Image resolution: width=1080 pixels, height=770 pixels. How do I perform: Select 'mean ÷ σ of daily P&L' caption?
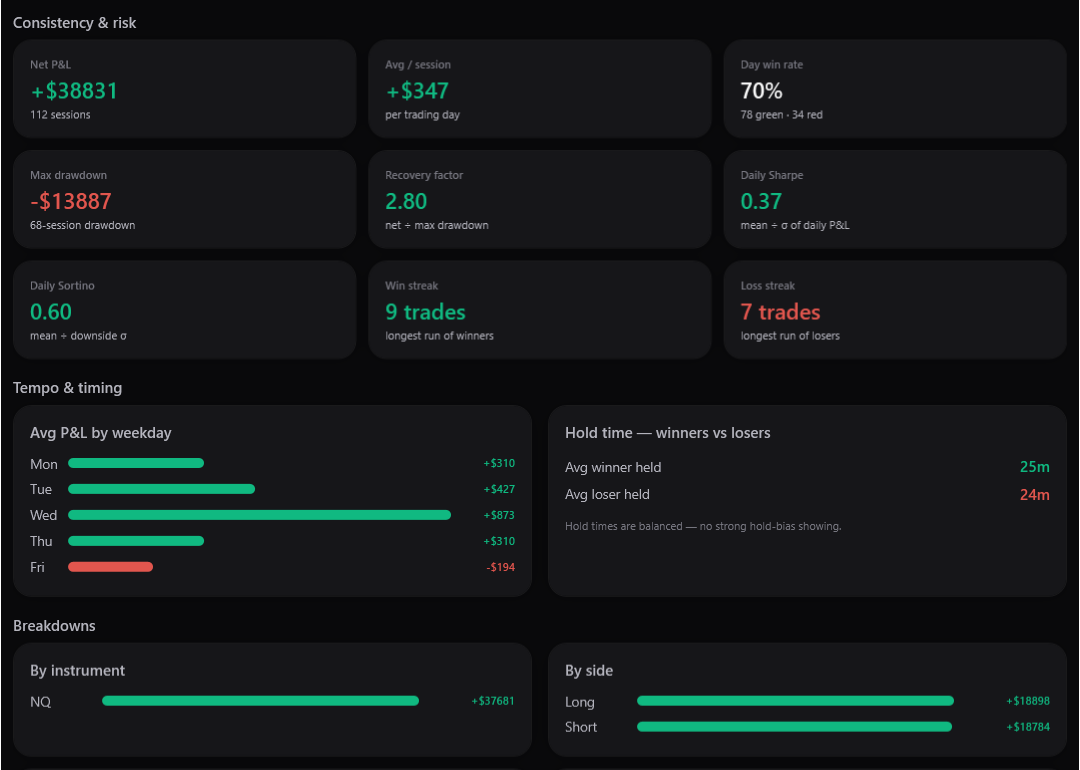pos(795,225)
